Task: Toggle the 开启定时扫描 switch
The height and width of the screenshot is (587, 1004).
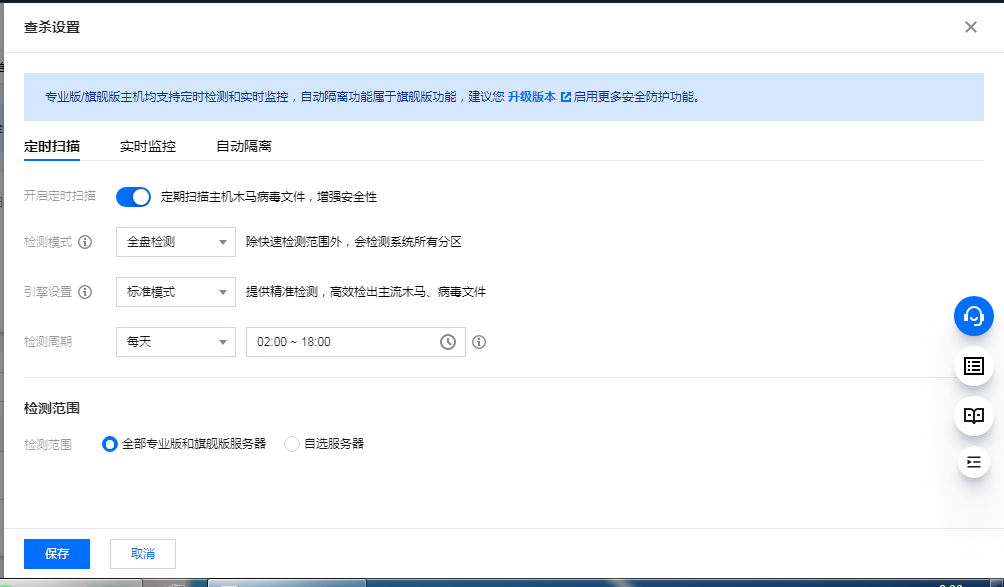Action: 133,197
